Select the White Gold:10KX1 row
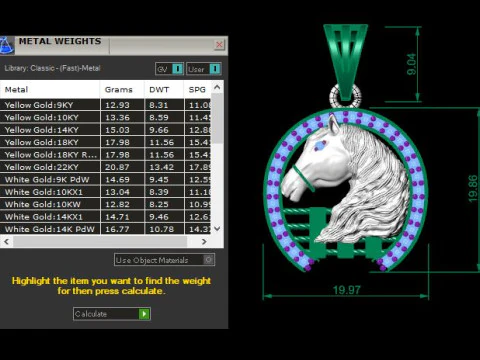The height and width of the screenshot is (360, 480). (x=105, y=192)
